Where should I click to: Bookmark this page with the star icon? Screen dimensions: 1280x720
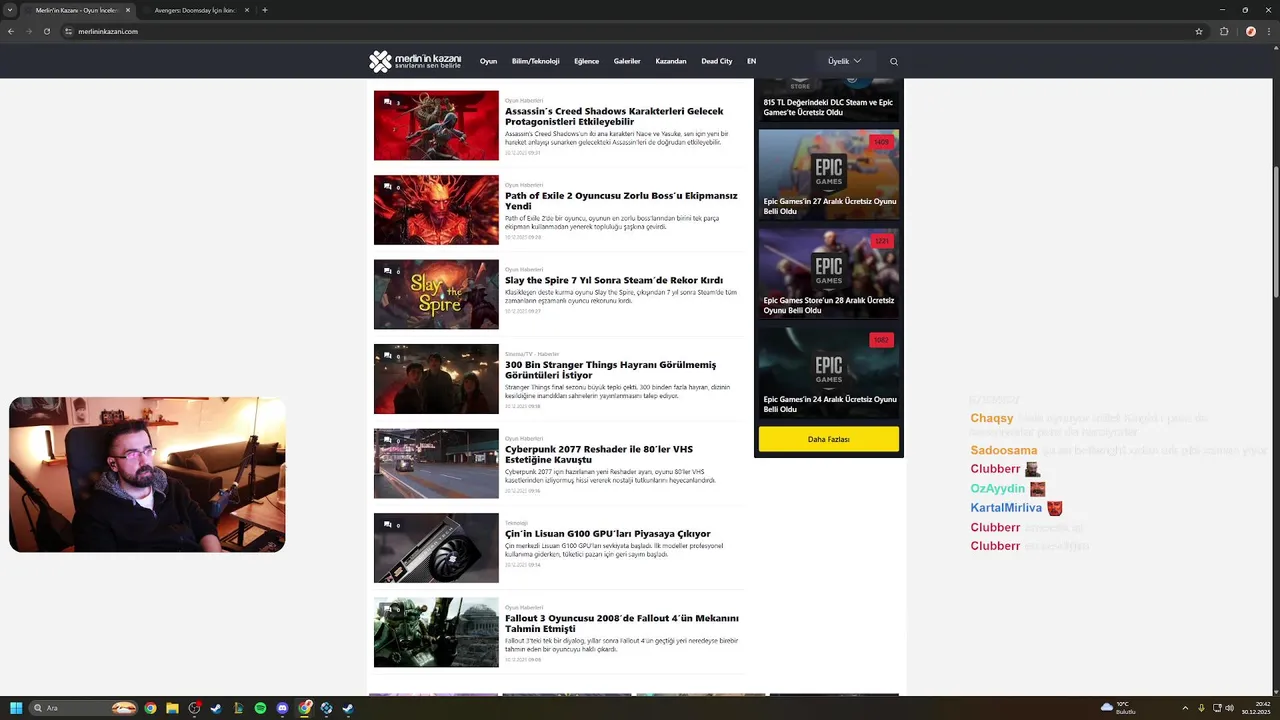pyautogui.click(x=1199, y=31)
